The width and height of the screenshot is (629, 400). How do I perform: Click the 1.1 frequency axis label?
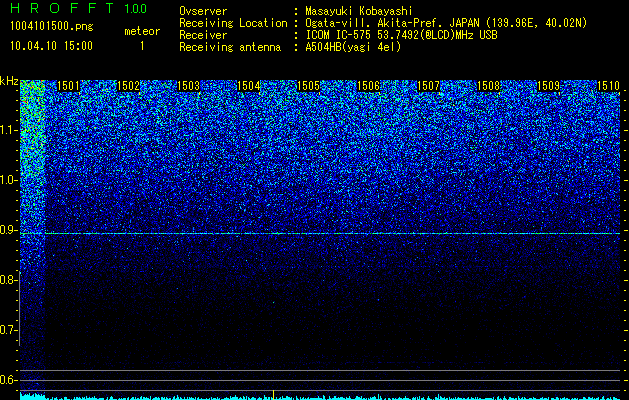(x=8, y=130)
